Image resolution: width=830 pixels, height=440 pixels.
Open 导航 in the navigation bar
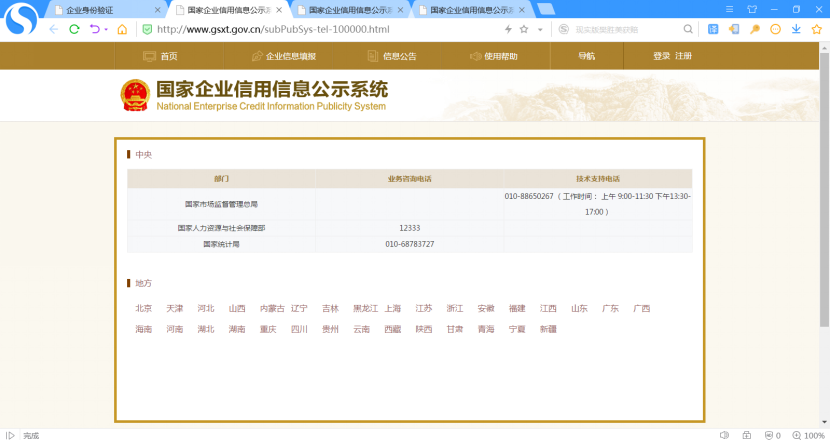click(x=587, y=56)
